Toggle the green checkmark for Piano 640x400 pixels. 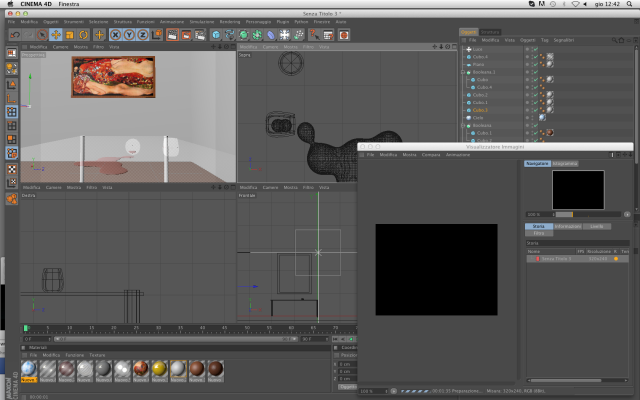pos(536,64)
